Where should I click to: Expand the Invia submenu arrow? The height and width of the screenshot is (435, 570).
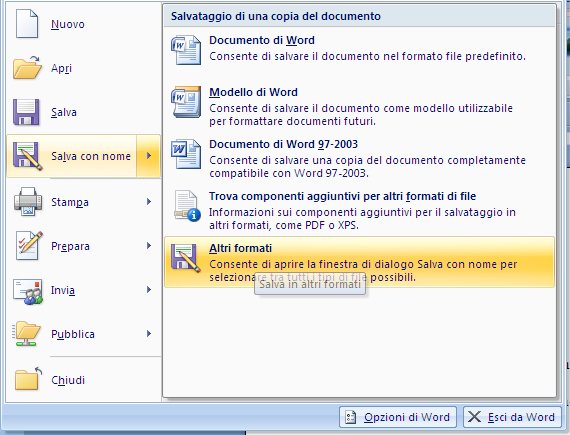tap(149, 290)
